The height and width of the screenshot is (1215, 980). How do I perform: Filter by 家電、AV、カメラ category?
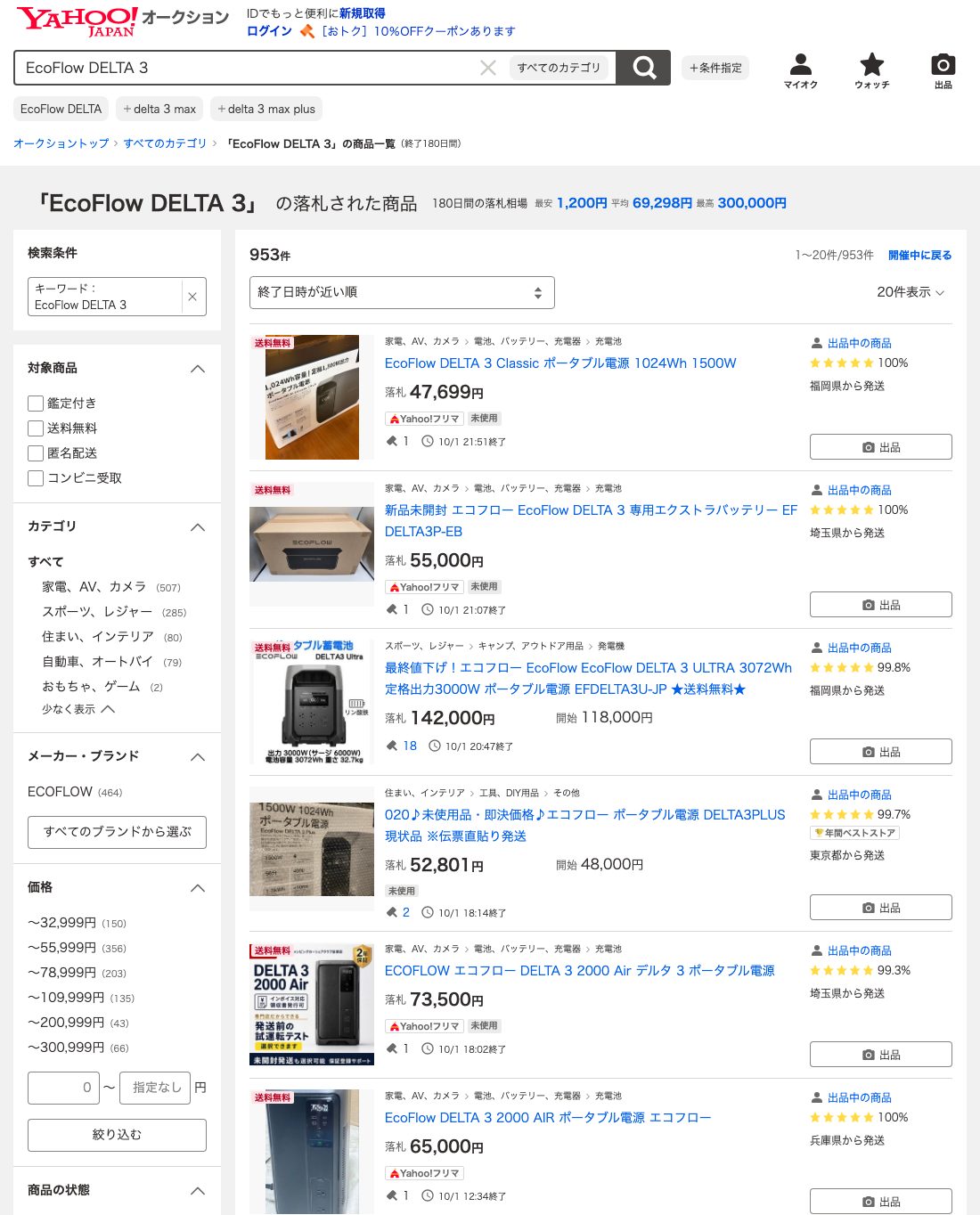coord(94,587)
